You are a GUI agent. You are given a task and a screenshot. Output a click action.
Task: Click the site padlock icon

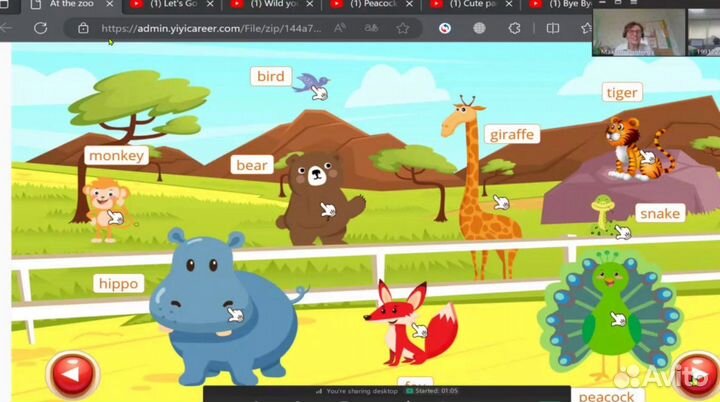(83, 28)
